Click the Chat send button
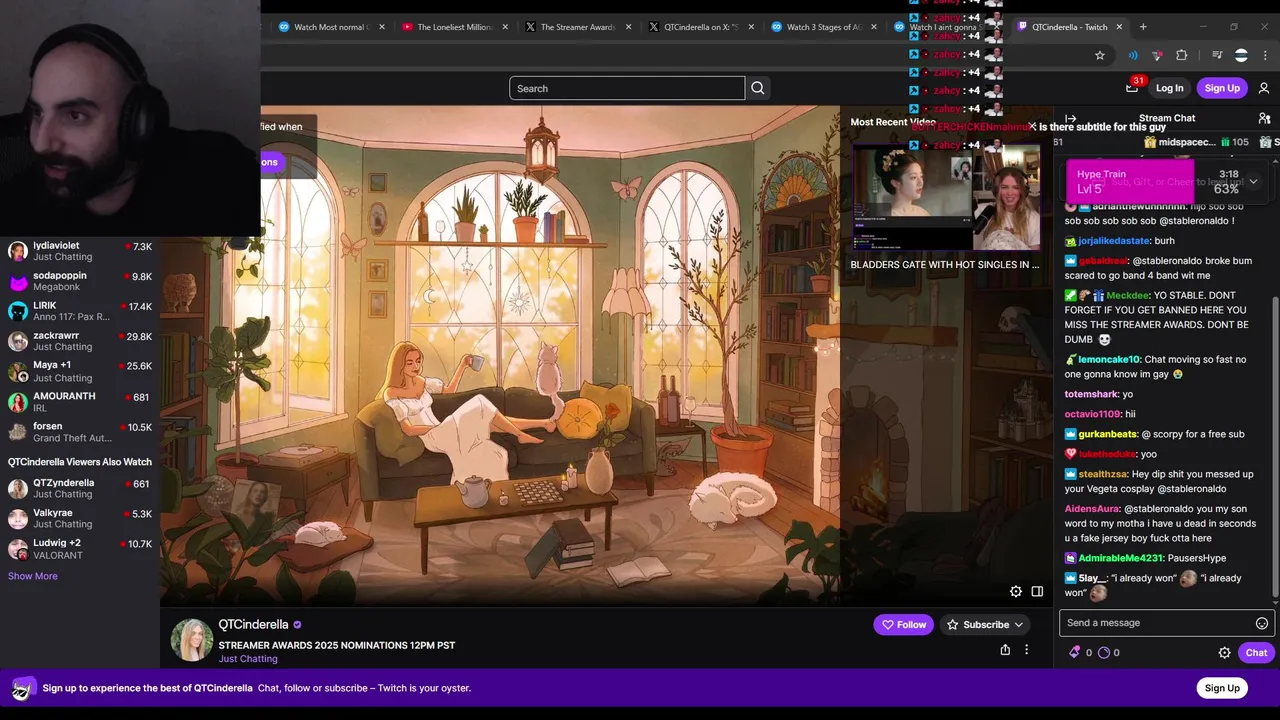Image resolution: width=1280 pixels, height=720 pixels. pos(1256,652)
